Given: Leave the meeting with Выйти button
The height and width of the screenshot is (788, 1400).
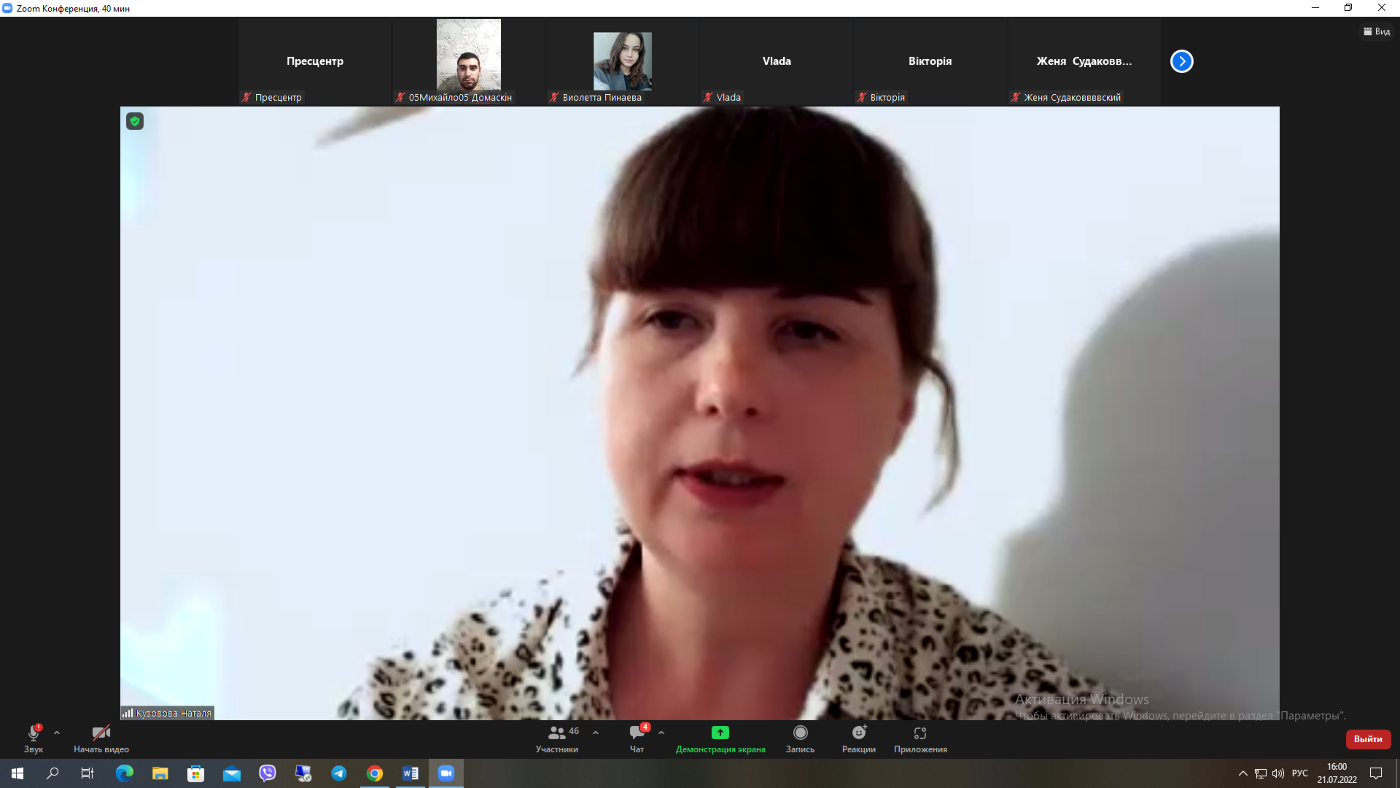Looking at the screenshot, I should 1368,739.
